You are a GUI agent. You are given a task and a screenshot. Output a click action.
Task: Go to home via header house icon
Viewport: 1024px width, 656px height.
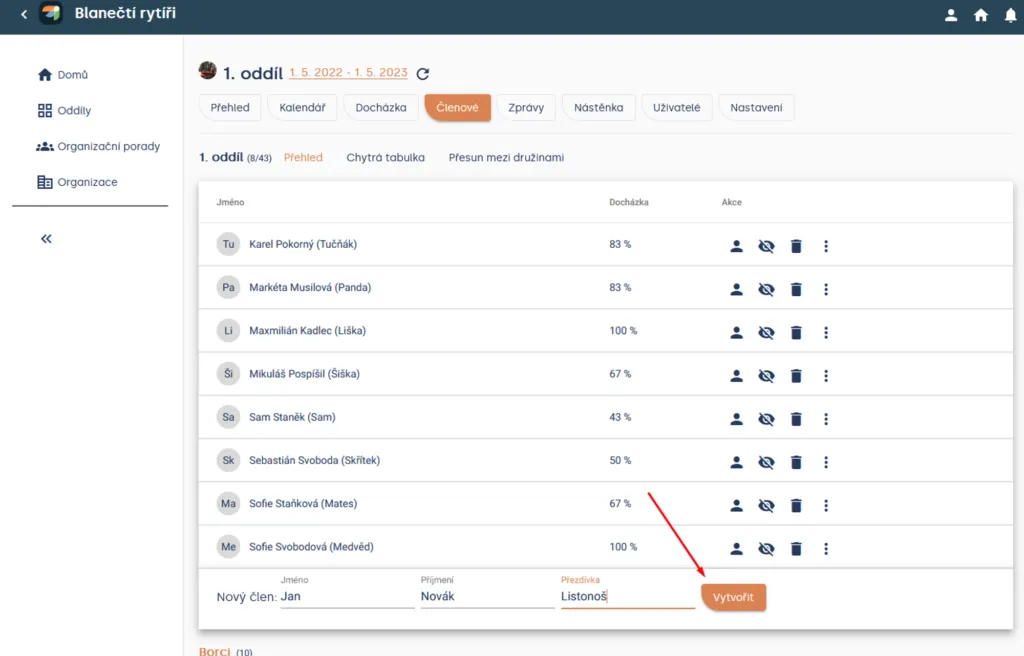(x=981, y=15)
